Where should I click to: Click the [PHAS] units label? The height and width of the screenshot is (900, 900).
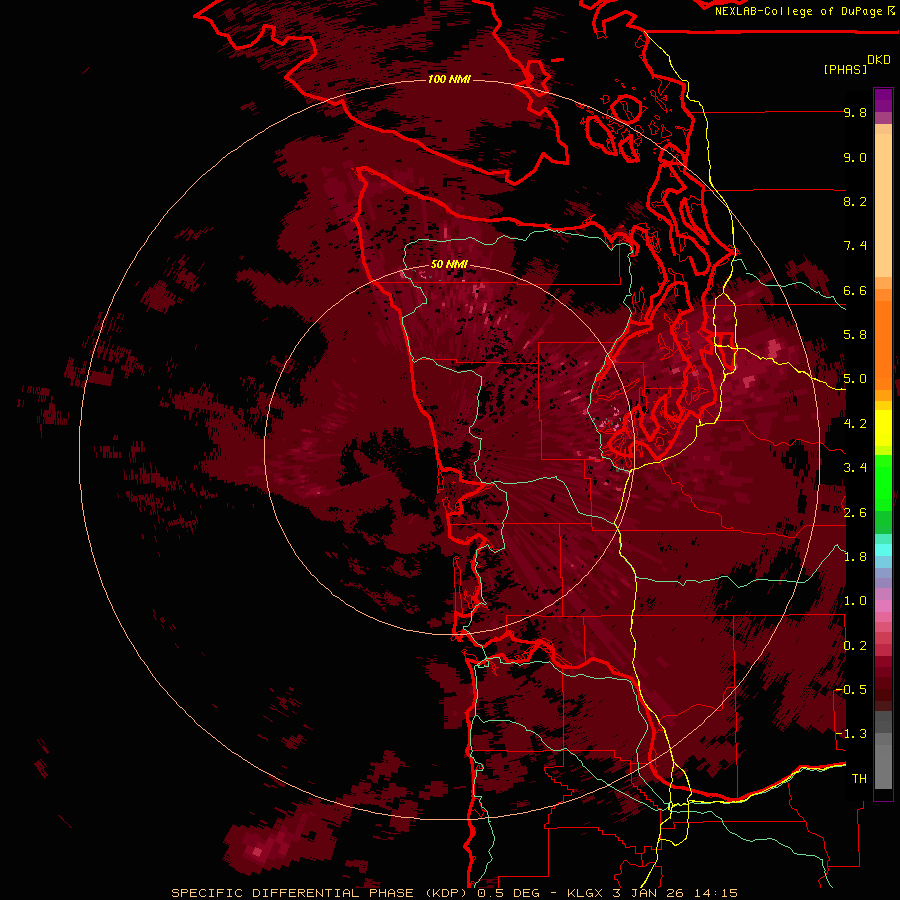845,69
